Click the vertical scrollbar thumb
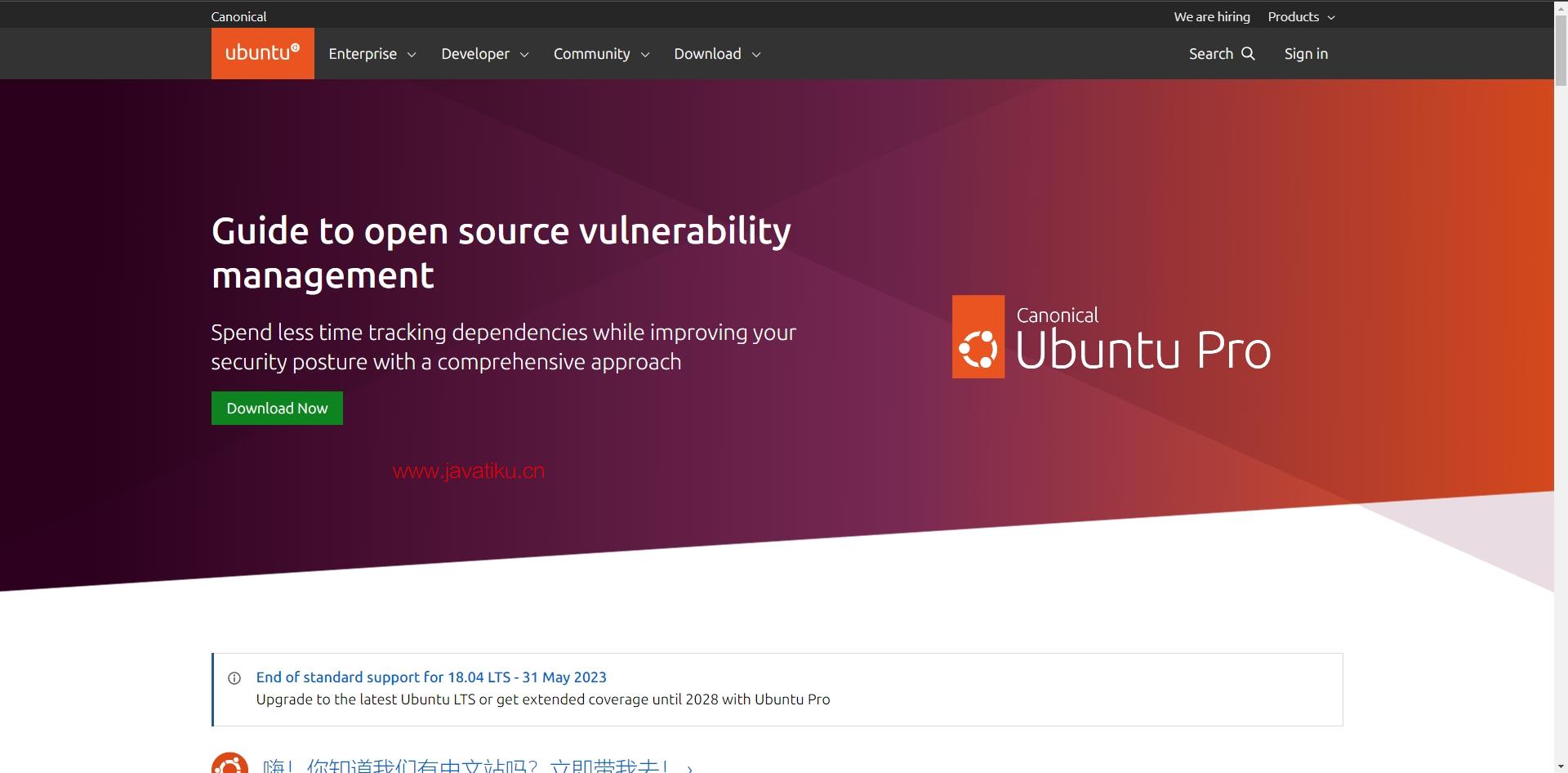Viewport: 1568px width, 773px height. coord(1561,49)
